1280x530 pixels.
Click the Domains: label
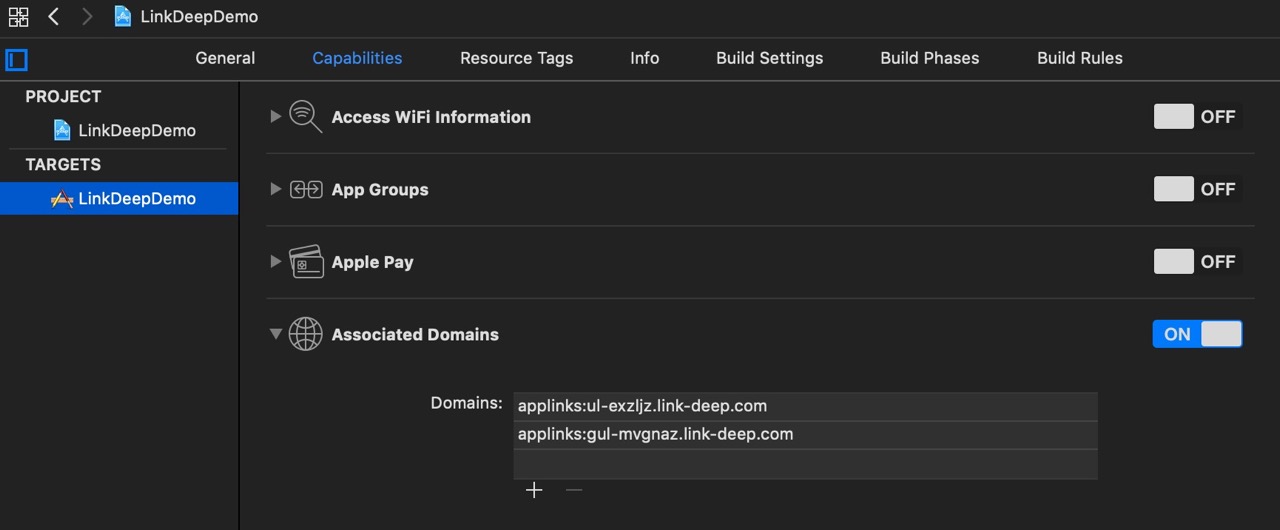point(466,403)
